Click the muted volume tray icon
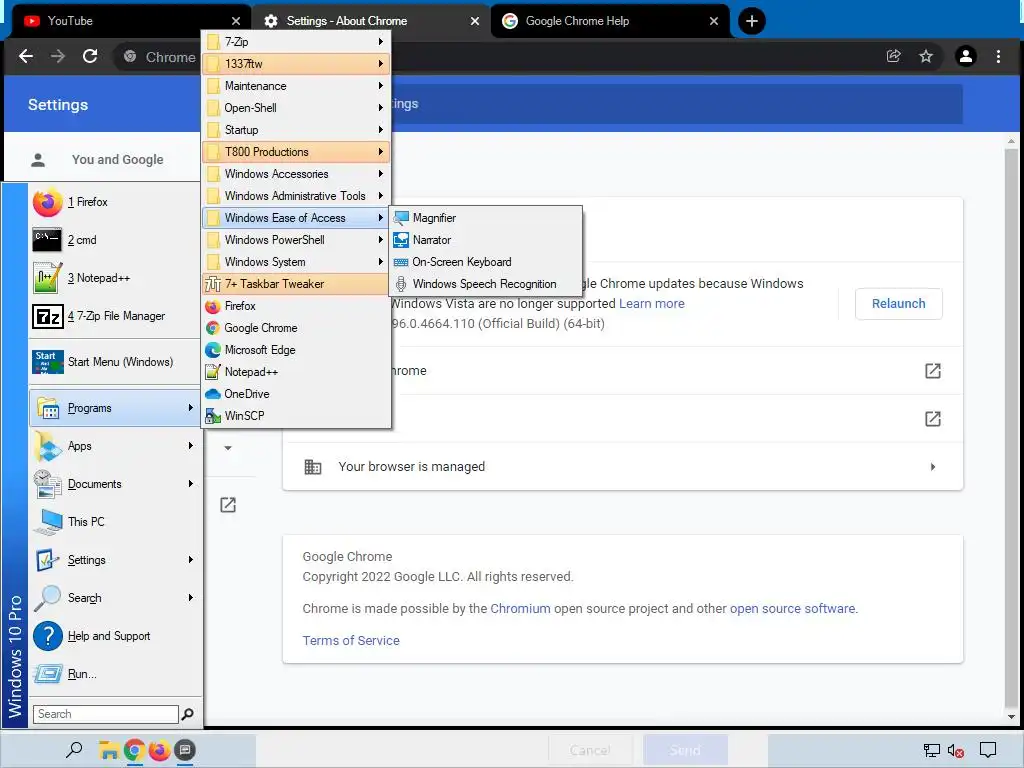Image resolution: width=1024 pixels, height=768 pixels. 955,751
